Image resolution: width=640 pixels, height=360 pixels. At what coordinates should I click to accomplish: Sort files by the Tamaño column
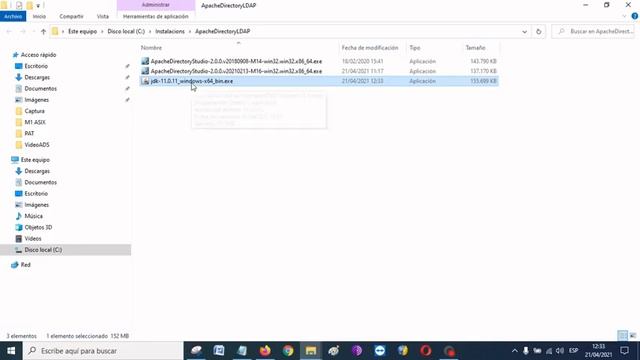476,48
